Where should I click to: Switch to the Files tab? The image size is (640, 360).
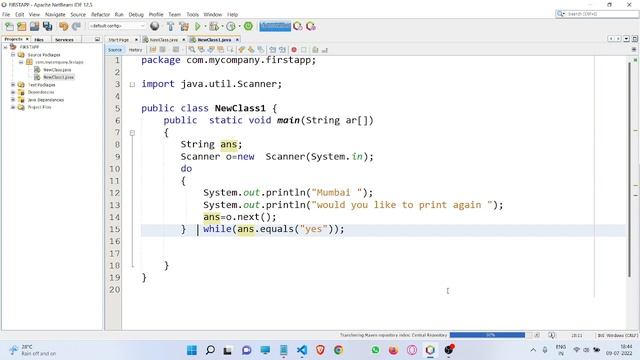click(39, 40)
